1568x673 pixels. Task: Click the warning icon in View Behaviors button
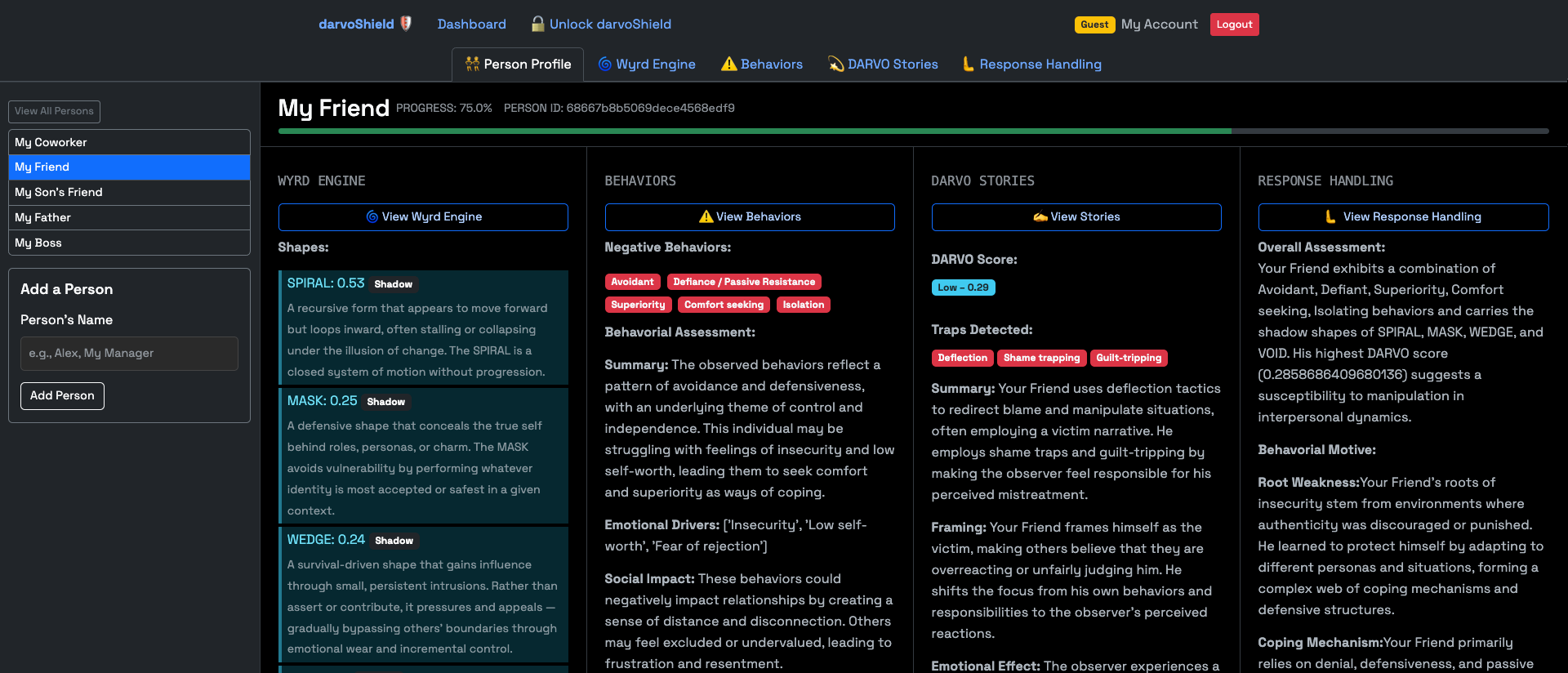point(706,216)
